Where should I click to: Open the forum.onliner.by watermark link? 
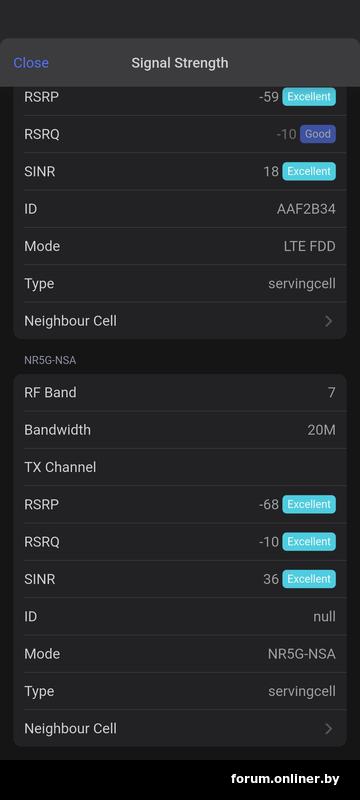tap(285, 779)
